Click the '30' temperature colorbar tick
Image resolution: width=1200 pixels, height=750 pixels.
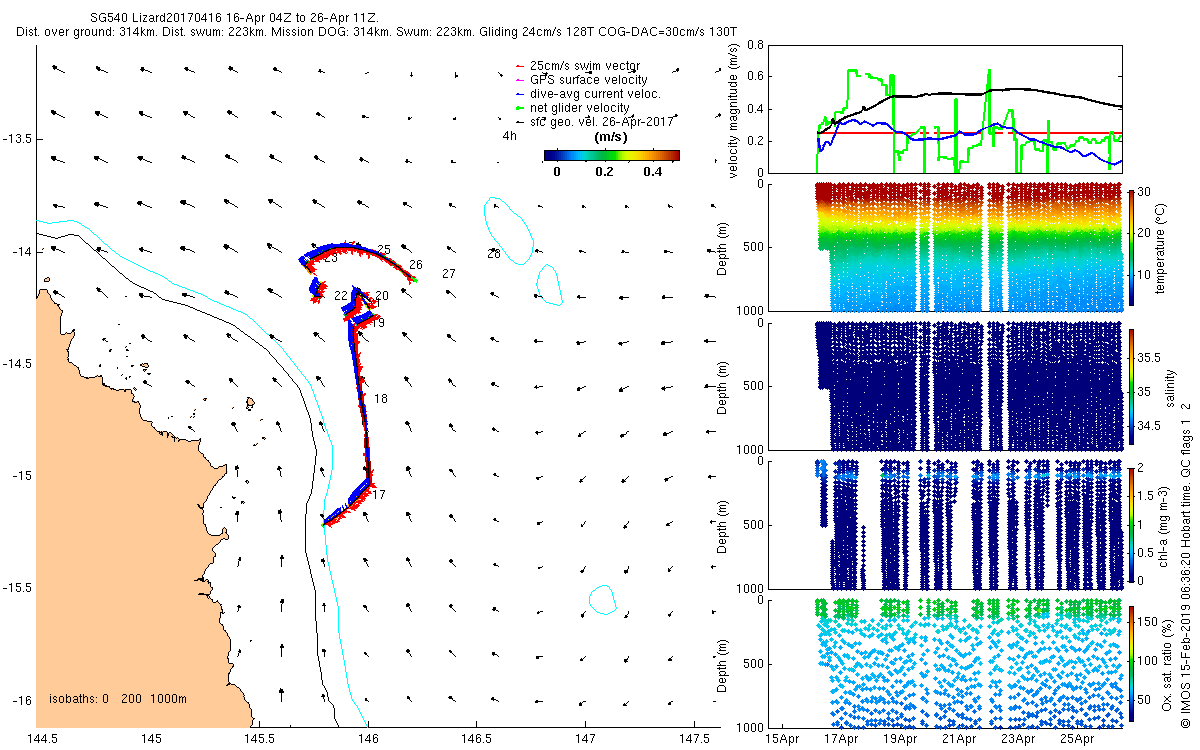[x=1145, y=192]
